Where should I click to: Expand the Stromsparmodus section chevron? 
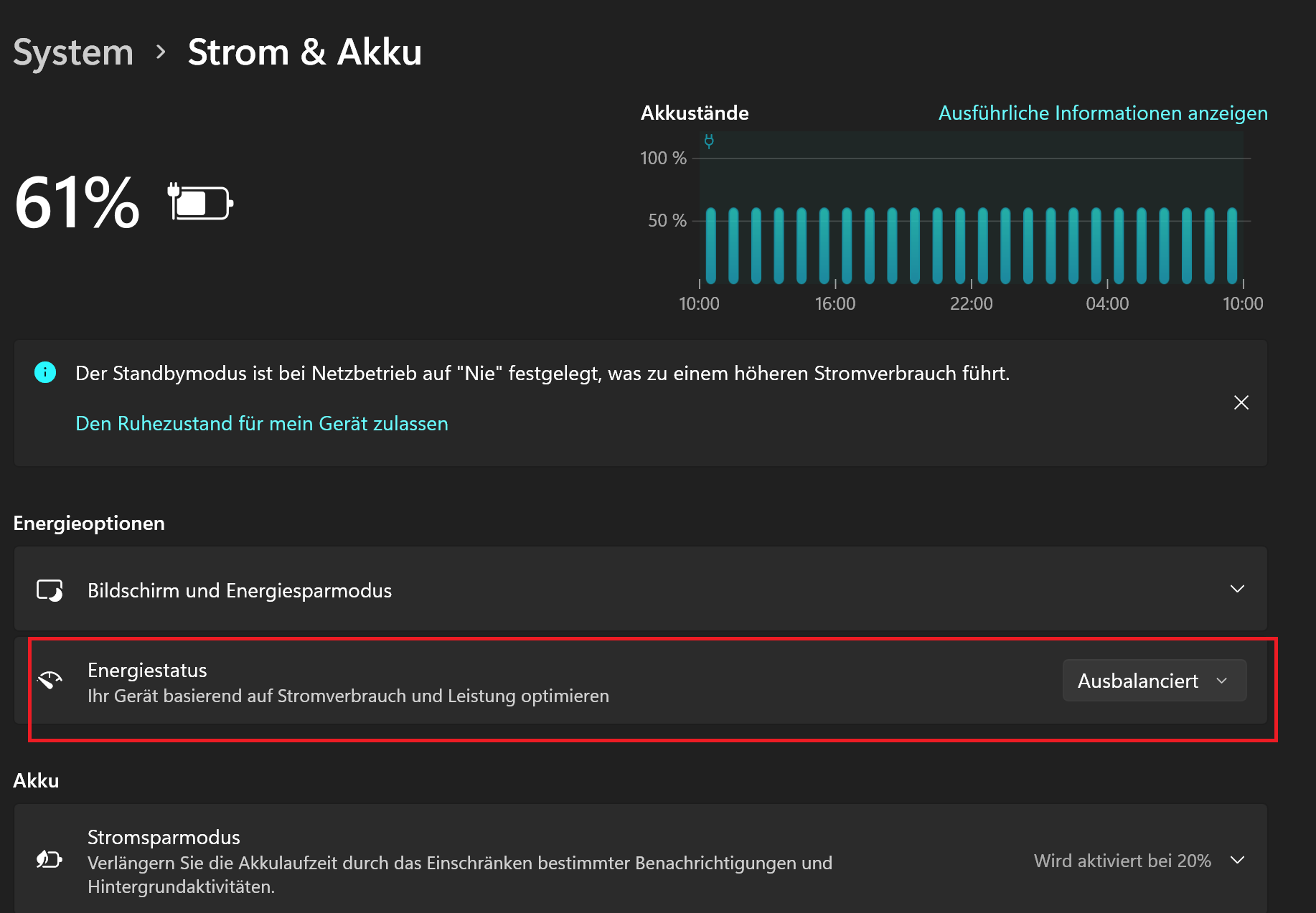pyautogui.click(x=1237, y=860)
